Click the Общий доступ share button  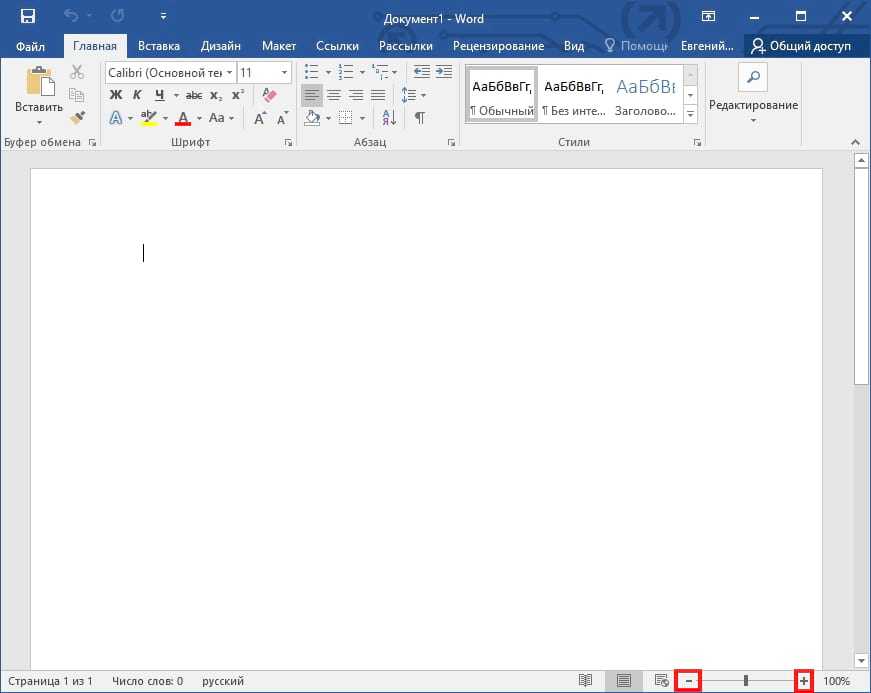pyautogui.click(x=801, y=46)
